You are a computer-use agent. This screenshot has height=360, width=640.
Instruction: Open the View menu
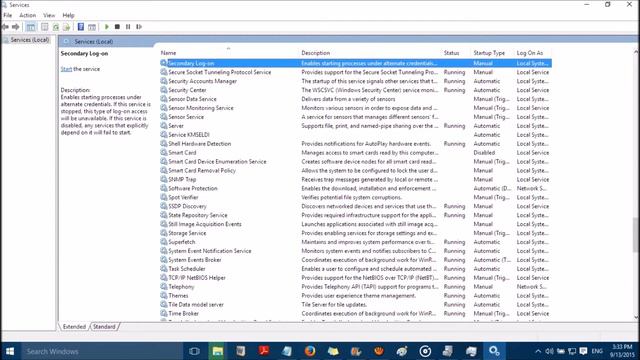pyautogui.click(x=49, y=15)
